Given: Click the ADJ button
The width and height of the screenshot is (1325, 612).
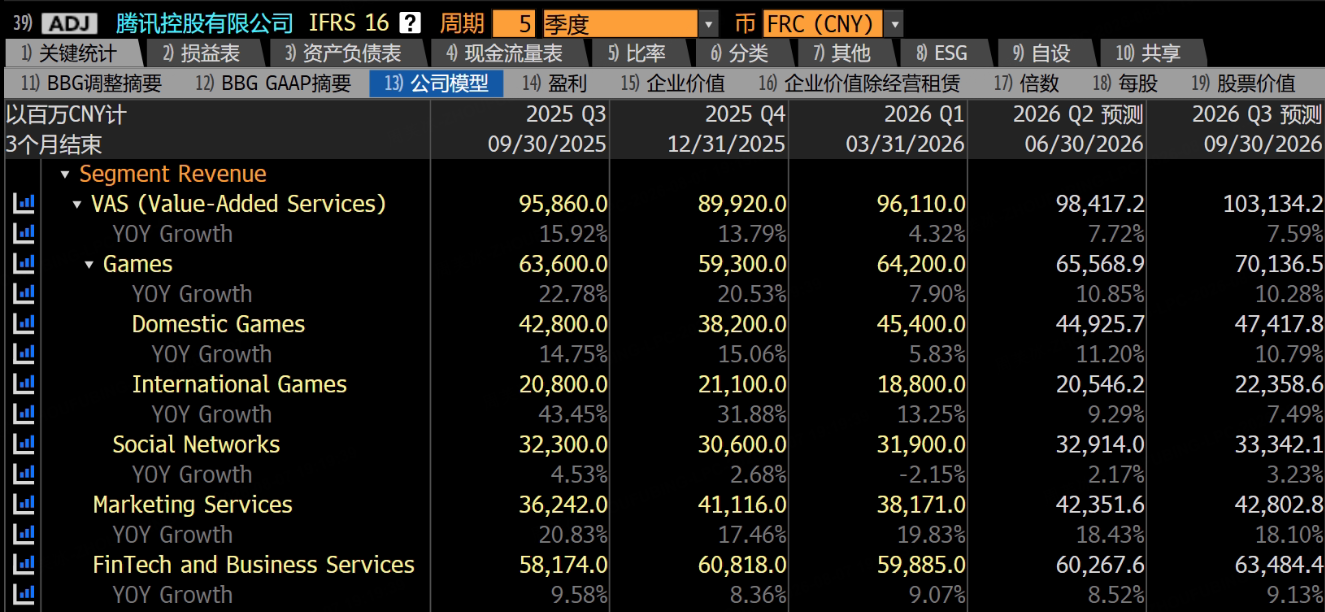Looking at the screenshot, I should click(x=68, y=23).
